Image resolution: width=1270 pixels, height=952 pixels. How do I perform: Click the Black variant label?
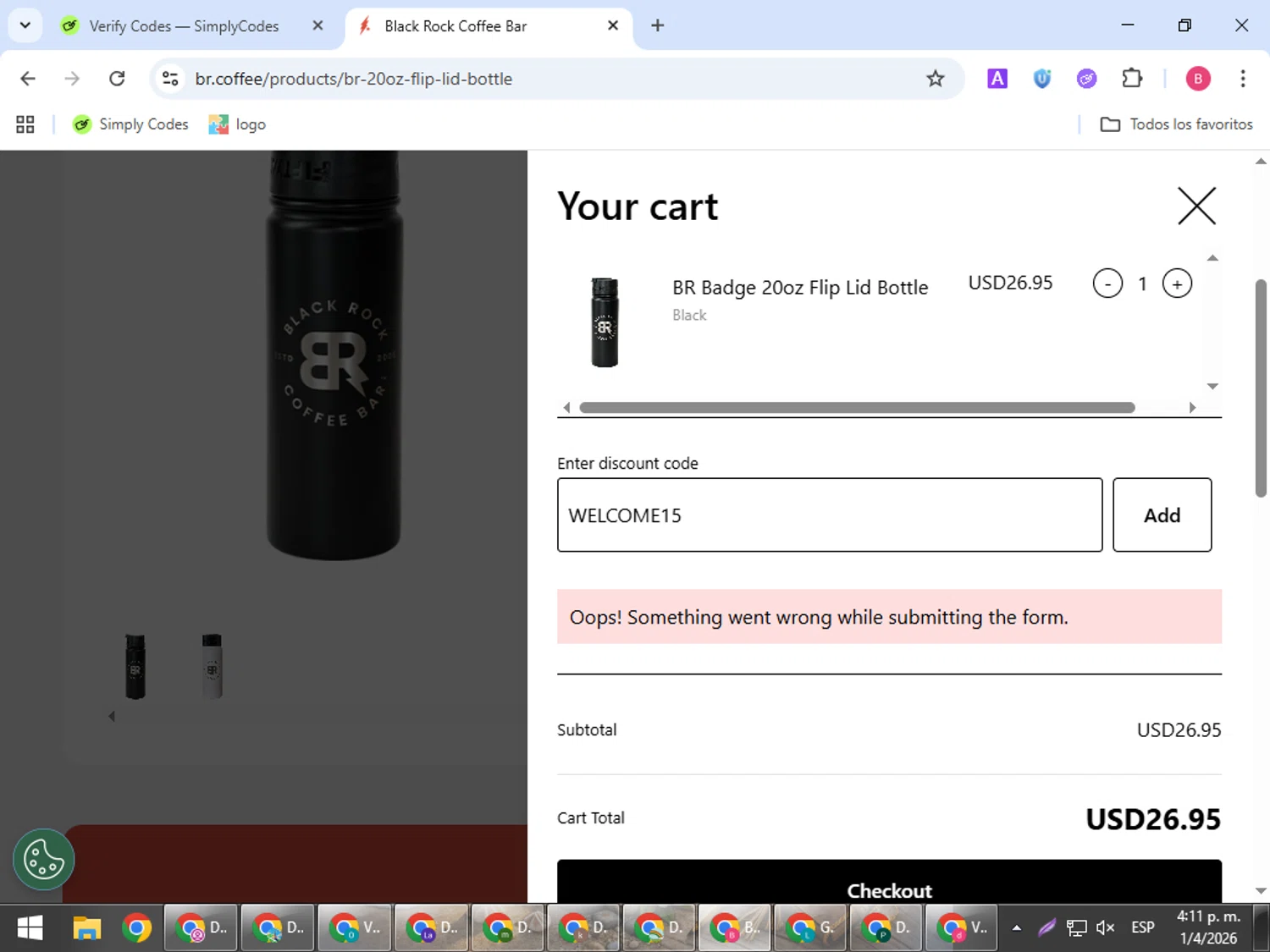point(689,315)
